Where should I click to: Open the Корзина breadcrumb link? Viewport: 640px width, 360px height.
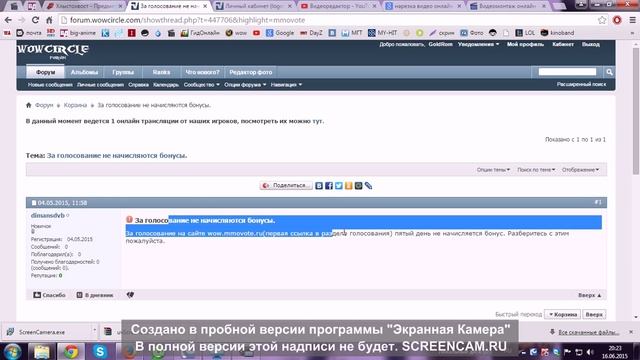tap(75, 105)
